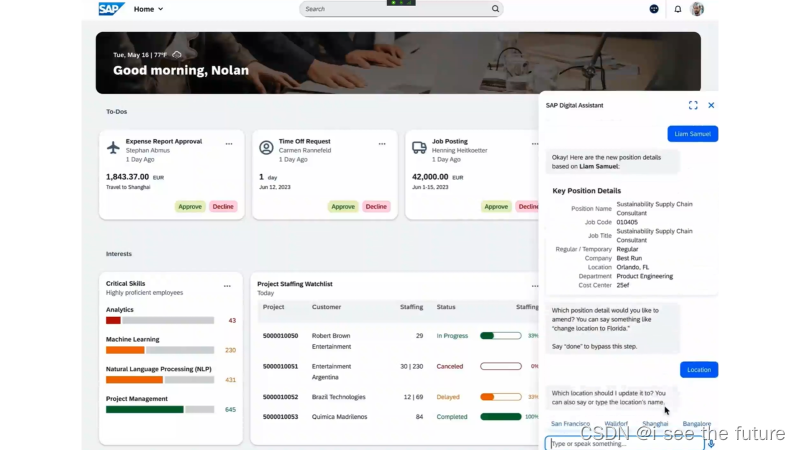Click Quimica Madrilenos customer

click(x=339, y=417)
